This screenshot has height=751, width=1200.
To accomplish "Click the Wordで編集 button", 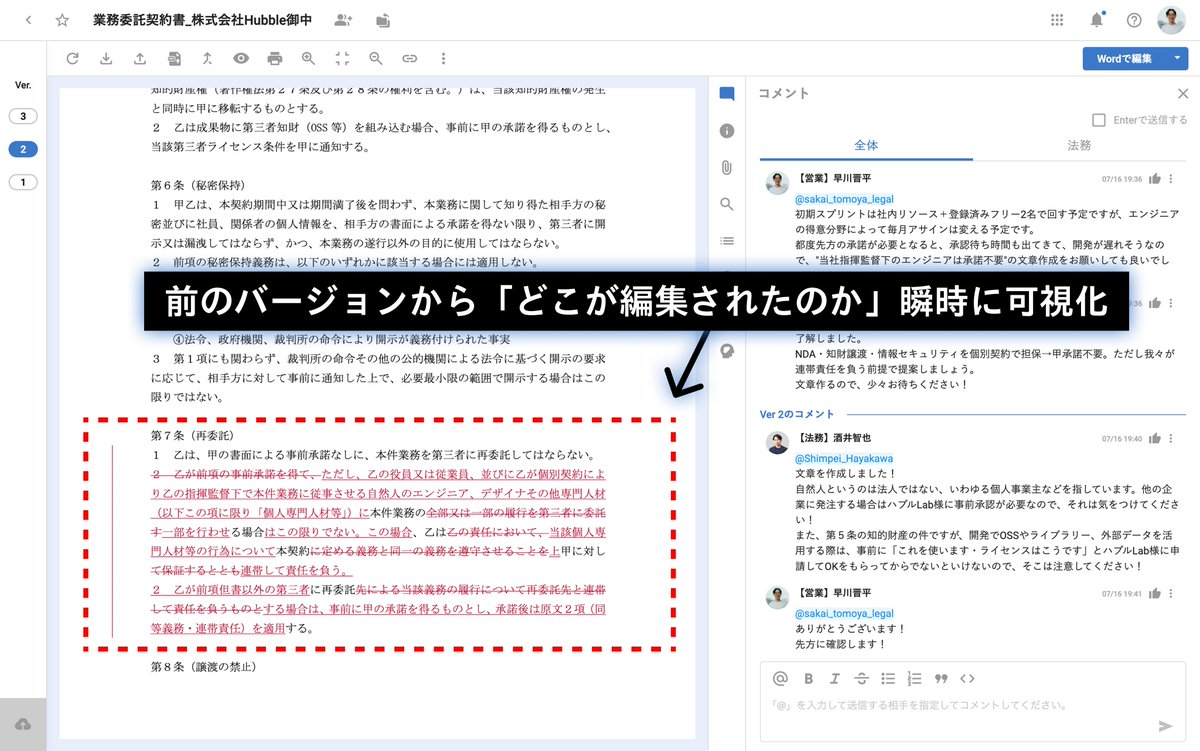I will click(x=1123, y=58).
